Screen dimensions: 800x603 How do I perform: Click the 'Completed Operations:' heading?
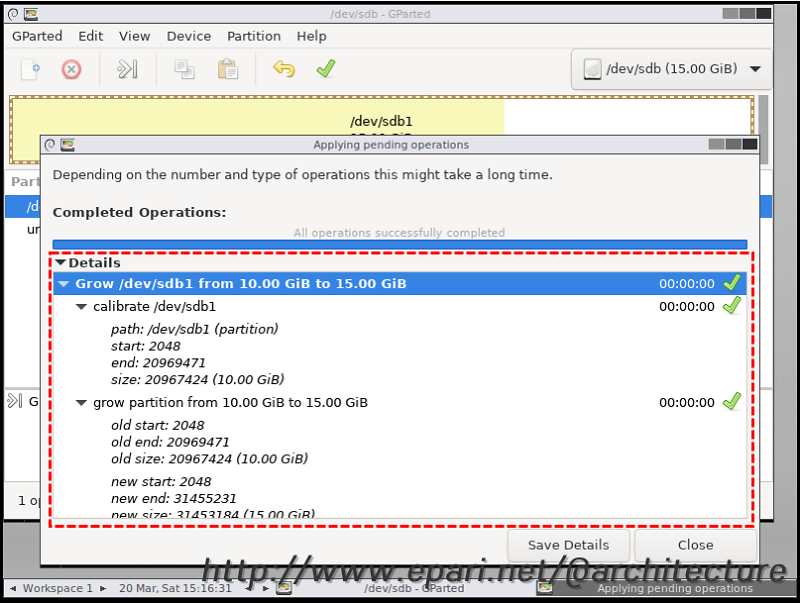(x=139, y=212)
